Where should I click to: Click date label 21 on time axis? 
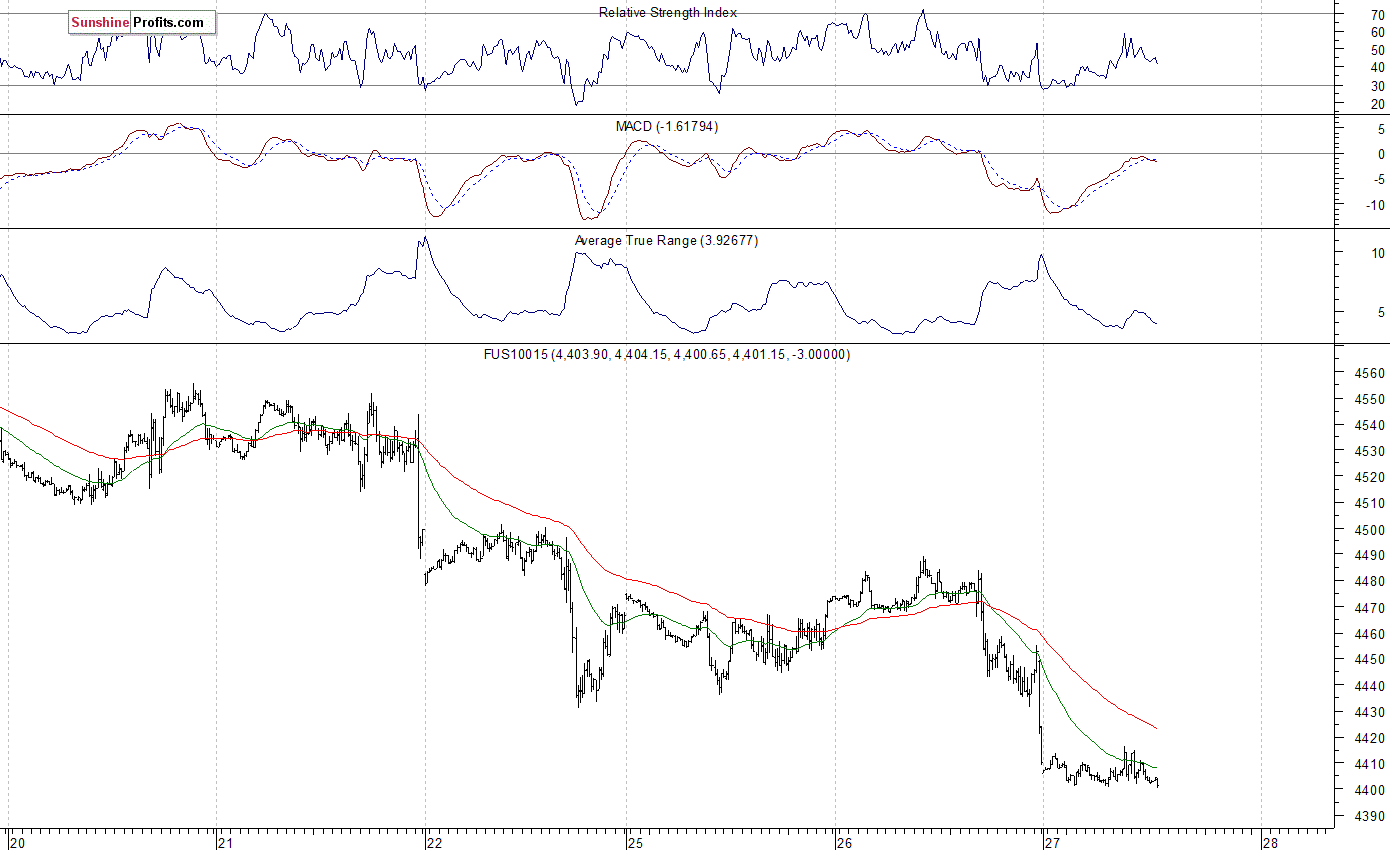225,842
